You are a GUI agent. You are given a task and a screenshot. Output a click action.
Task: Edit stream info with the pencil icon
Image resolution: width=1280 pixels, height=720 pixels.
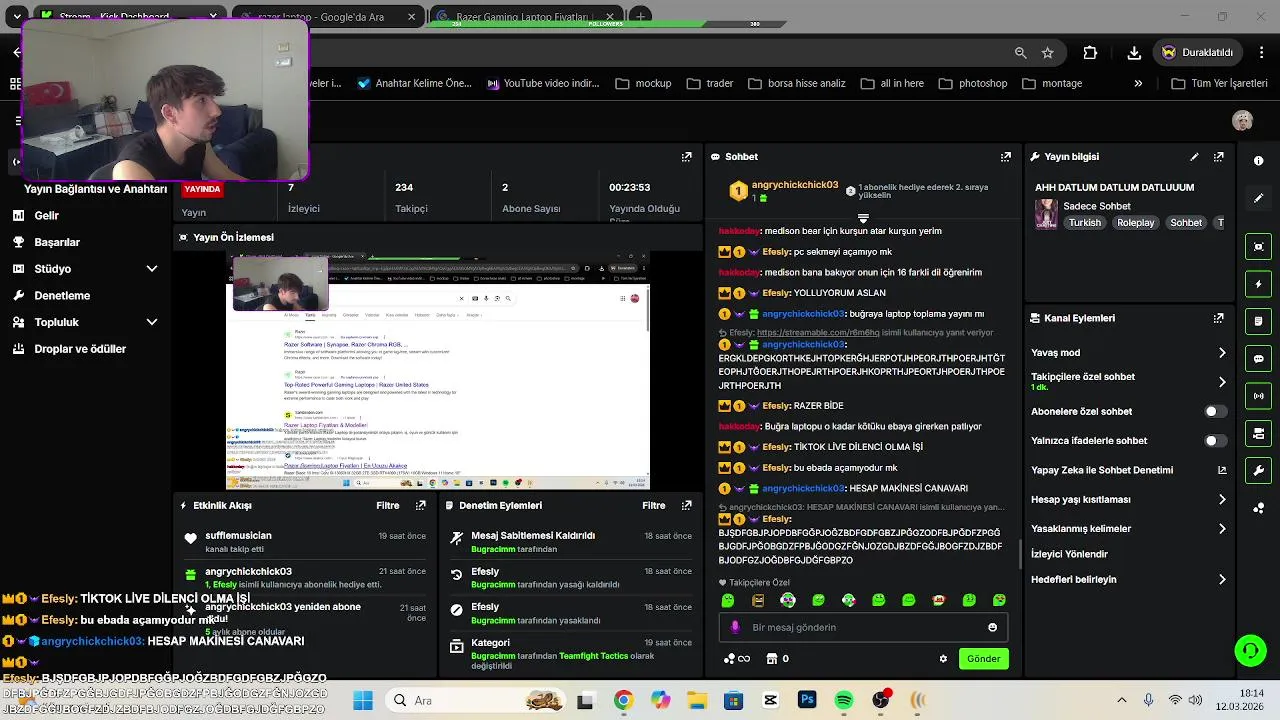(x=1194, y=157)
